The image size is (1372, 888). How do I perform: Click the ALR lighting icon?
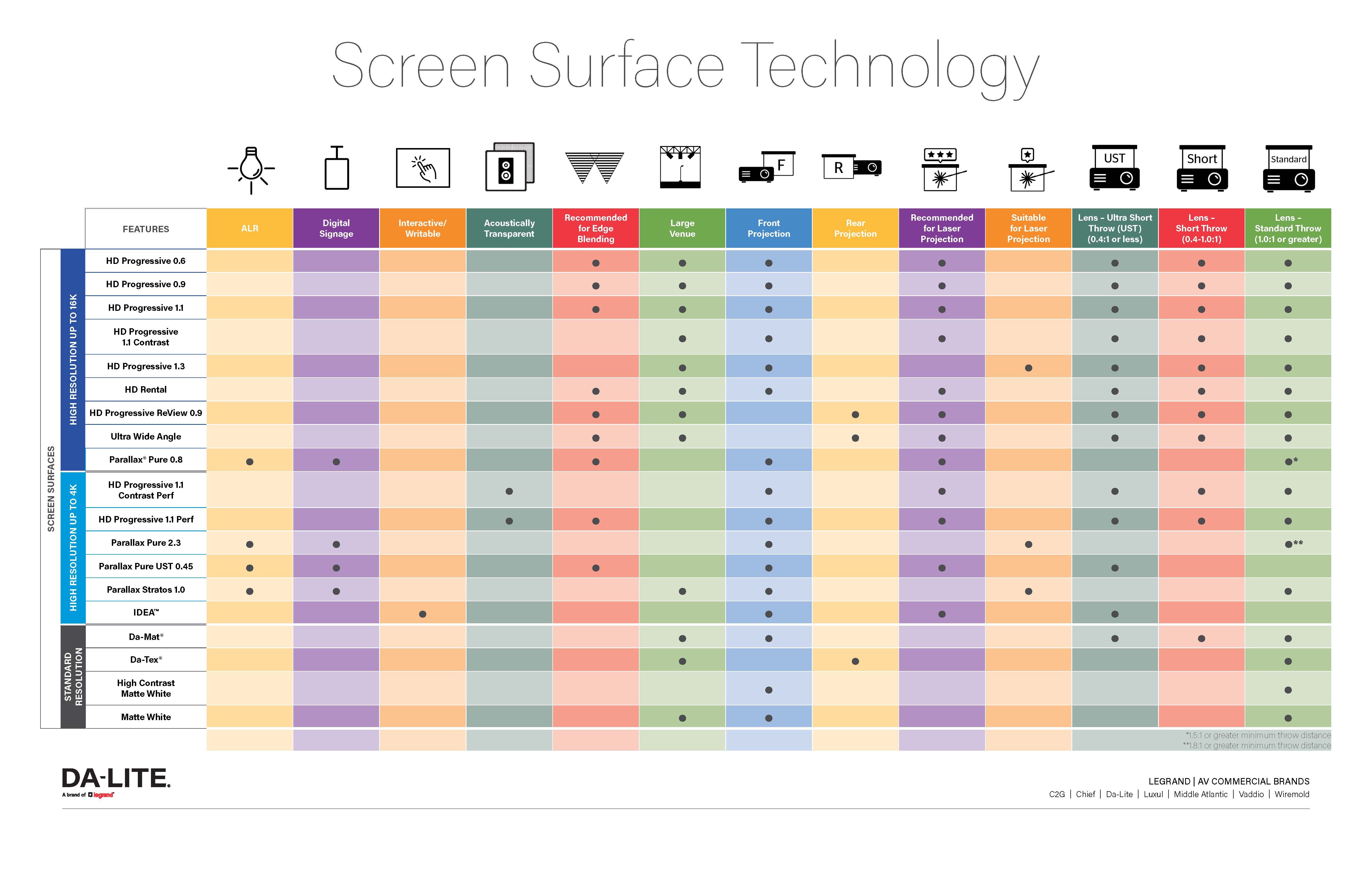tap(253, 175)
